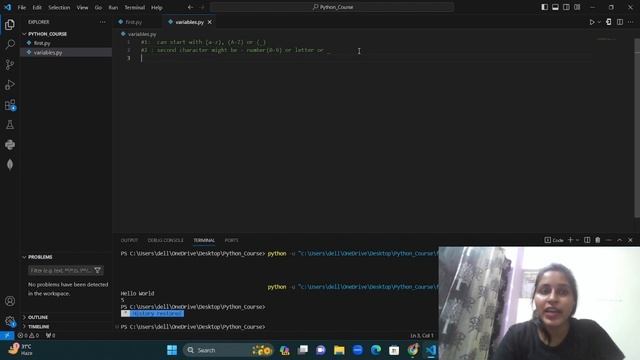Open the Accounts menu in activity bar

click(x=10, y=301)
